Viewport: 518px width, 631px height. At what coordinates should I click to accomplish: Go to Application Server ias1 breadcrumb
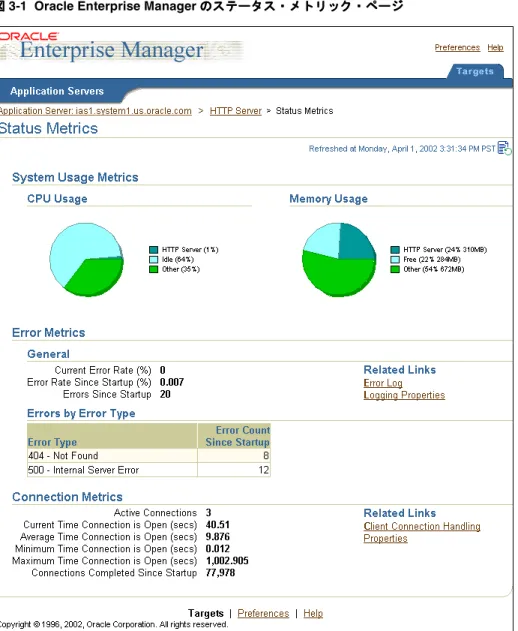(95, 111)
